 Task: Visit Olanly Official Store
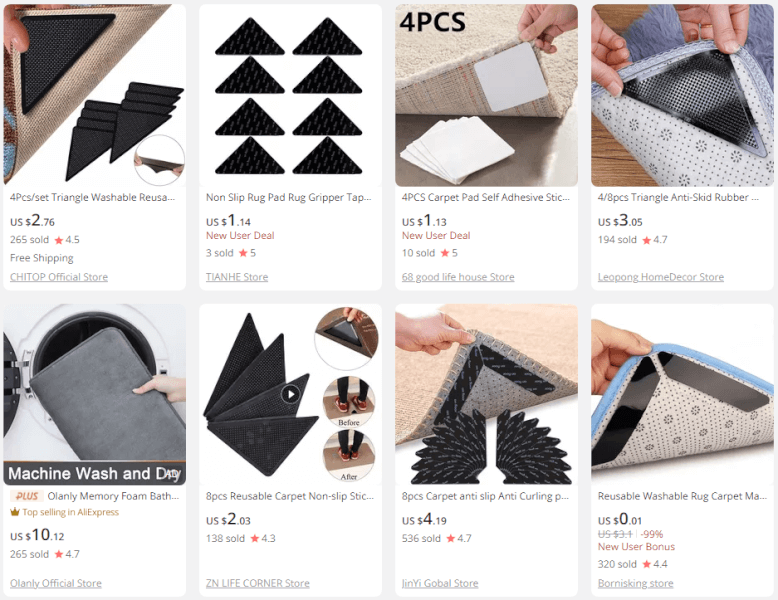point(56,583)
